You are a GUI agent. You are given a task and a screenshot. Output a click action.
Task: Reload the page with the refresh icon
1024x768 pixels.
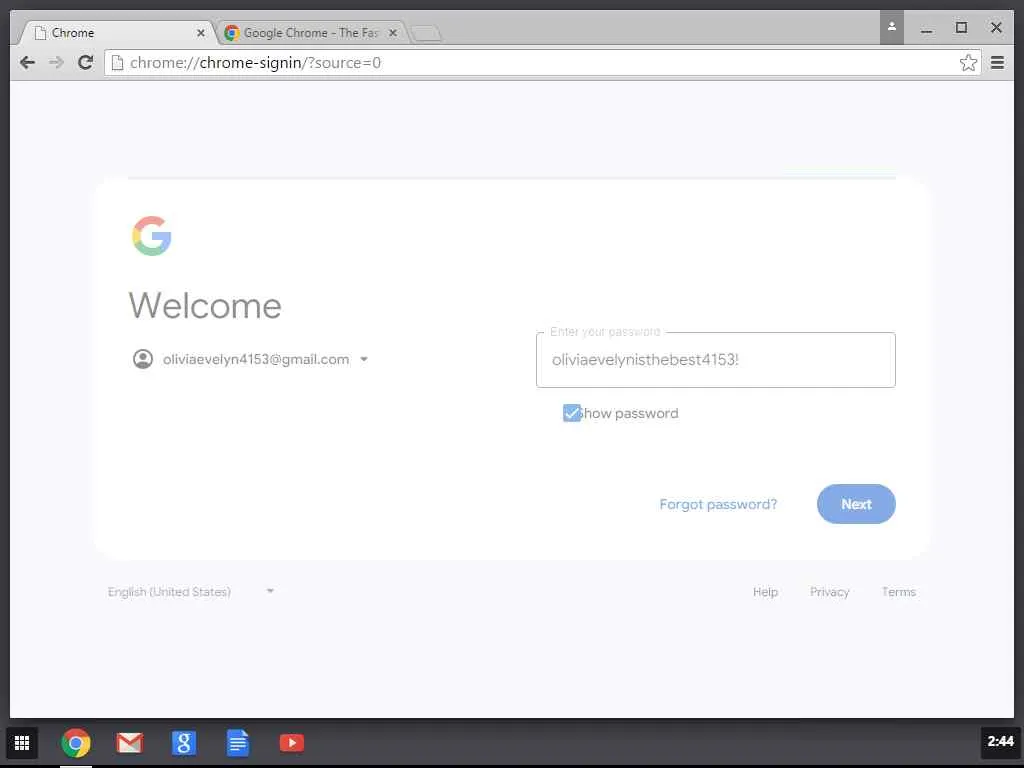[85, 63]
